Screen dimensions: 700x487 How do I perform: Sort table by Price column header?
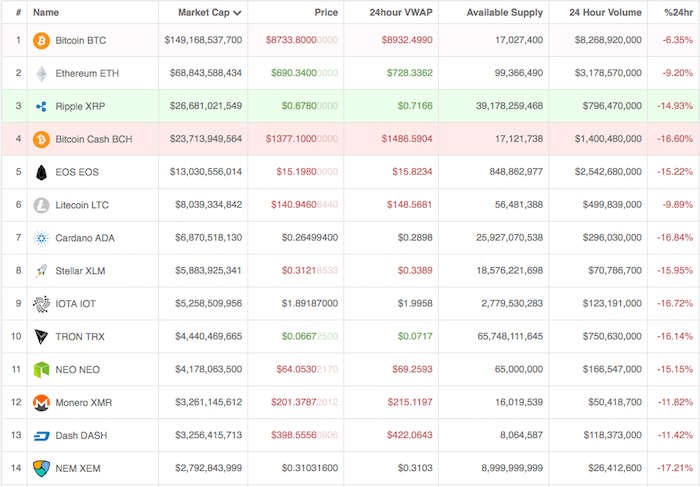point(326,12)
